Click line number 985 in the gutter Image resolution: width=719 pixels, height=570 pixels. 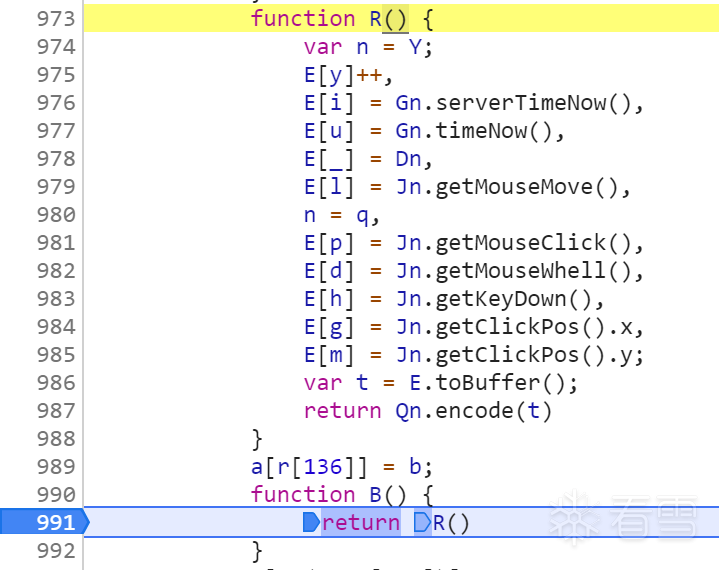[56, 355]
